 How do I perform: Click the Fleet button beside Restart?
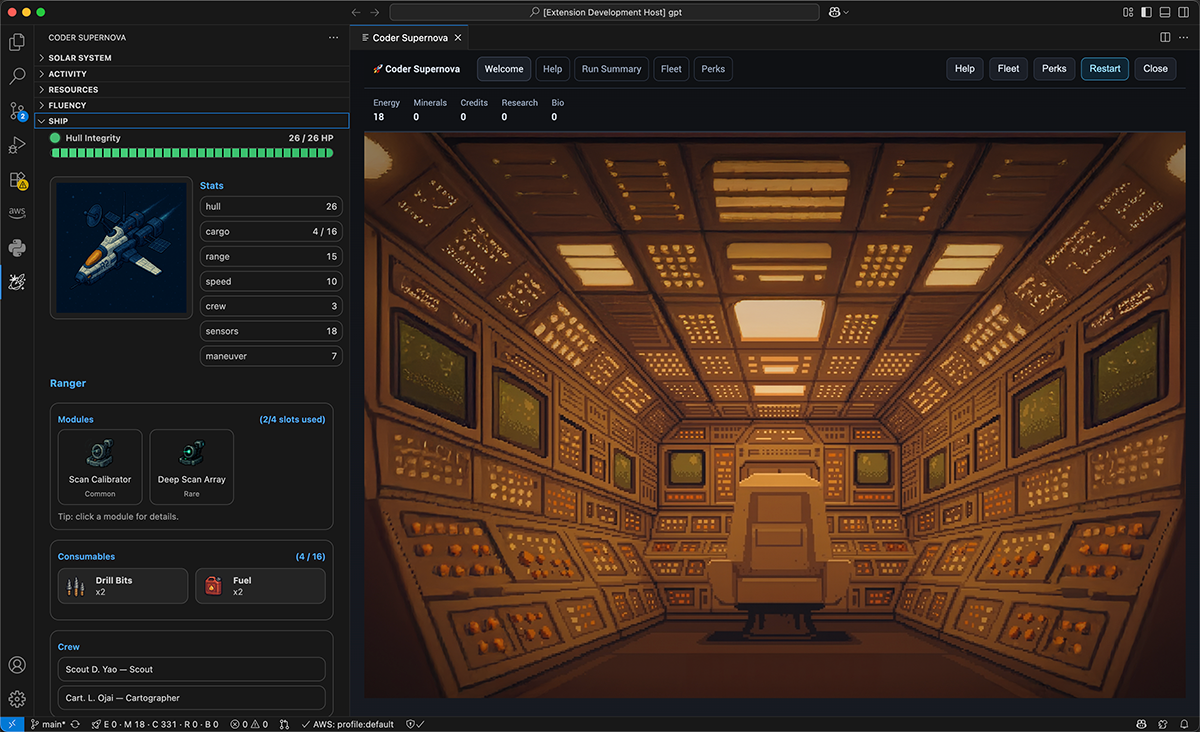click(1008, 69)
